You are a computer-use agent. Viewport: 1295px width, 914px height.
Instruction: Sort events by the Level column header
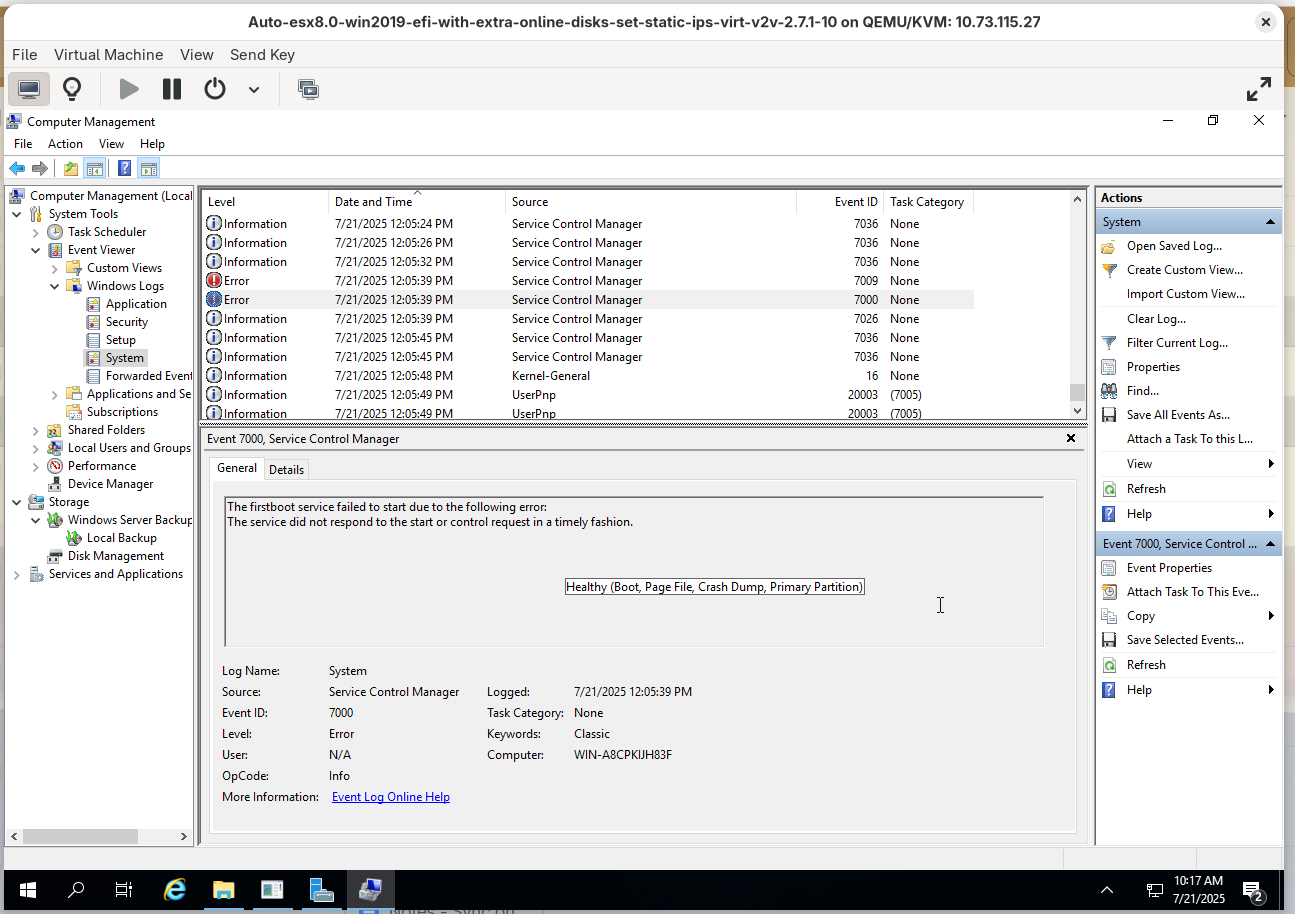[265, 202]
